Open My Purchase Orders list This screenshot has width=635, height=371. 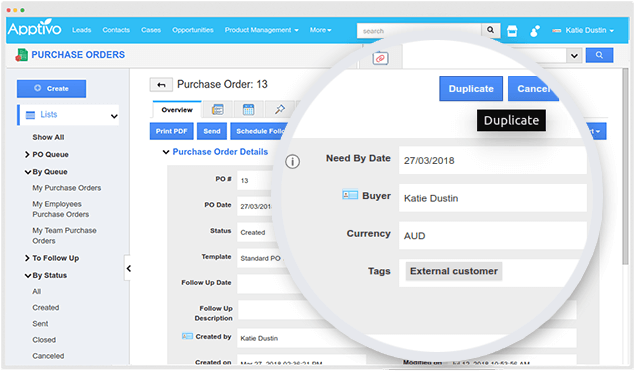coord(67,188)
